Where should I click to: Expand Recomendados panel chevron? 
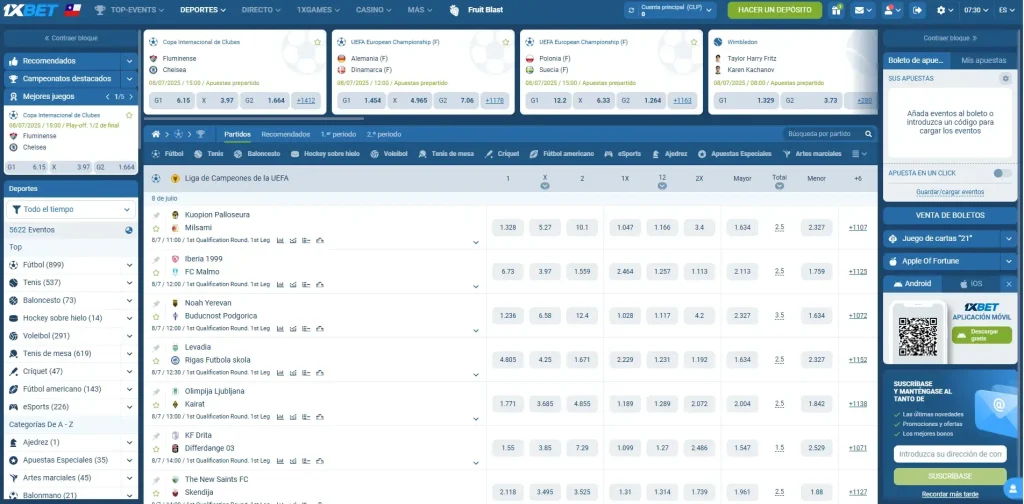[x=129, y=61]
